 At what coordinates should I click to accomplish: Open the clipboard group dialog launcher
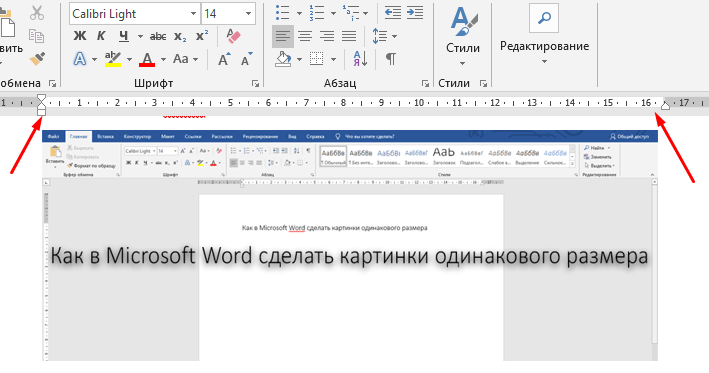[x=53, y=83]
